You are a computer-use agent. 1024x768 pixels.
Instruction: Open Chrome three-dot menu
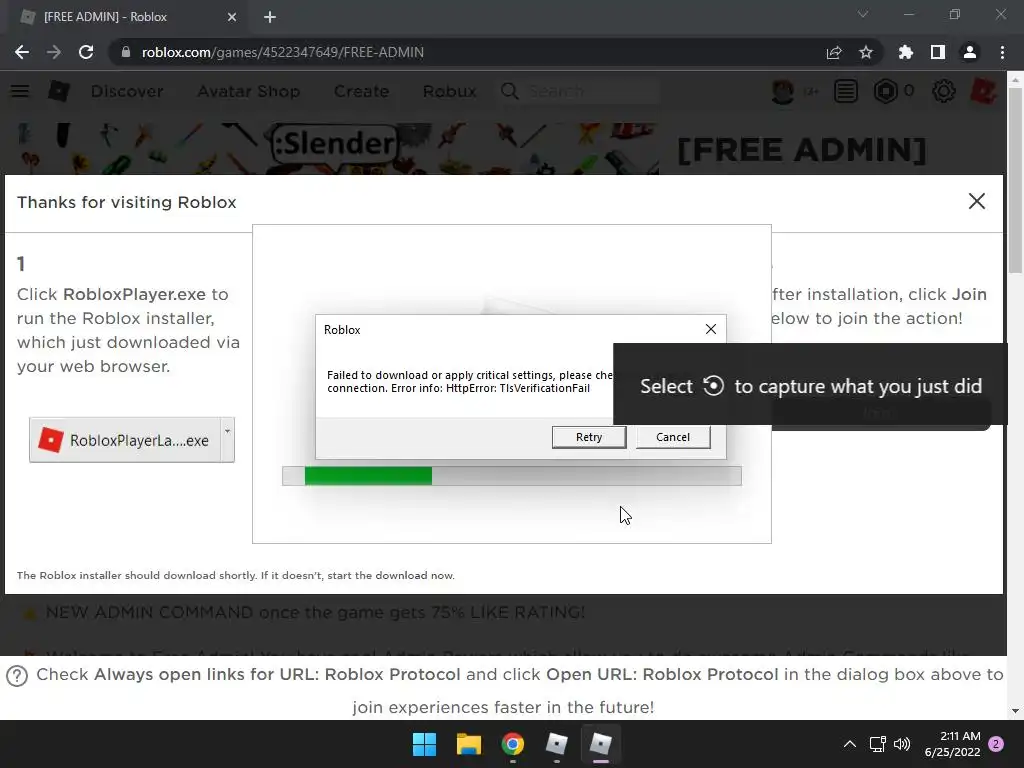pyautogui.click(x=1002, y=52)
